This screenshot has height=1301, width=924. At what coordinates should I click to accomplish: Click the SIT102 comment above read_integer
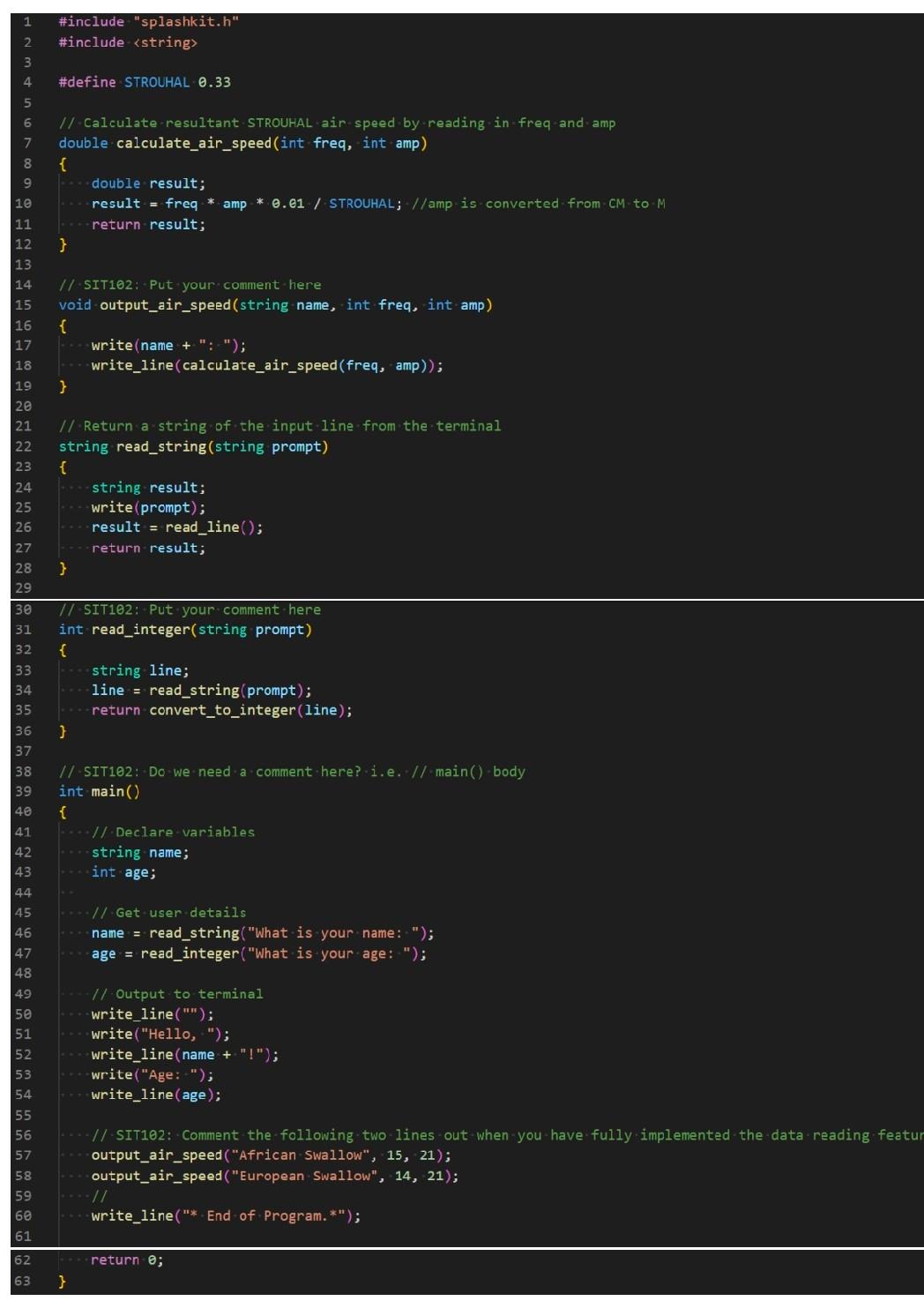click(x=190, y=609)
